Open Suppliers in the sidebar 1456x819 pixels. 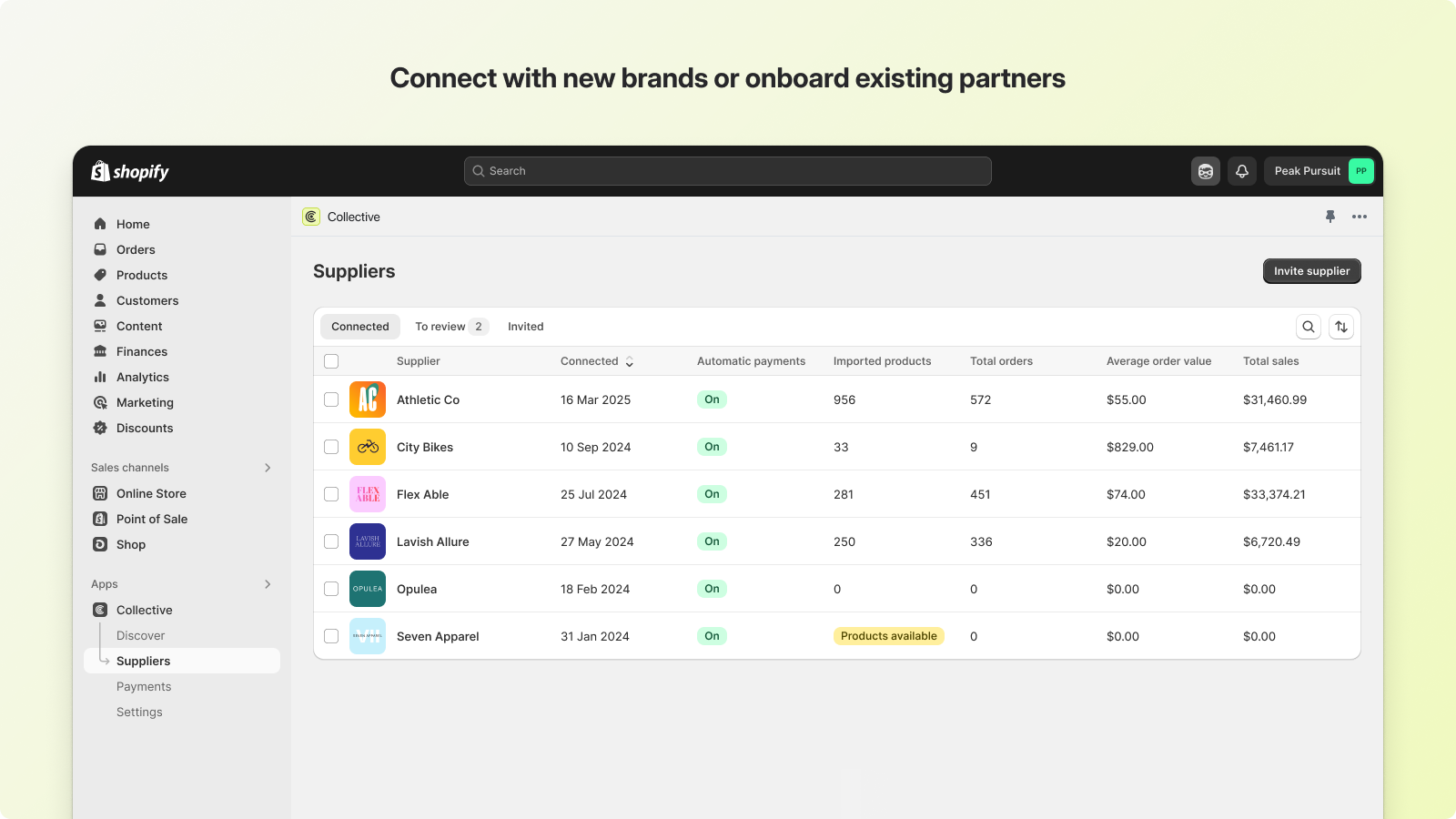[x=182, y=661]
